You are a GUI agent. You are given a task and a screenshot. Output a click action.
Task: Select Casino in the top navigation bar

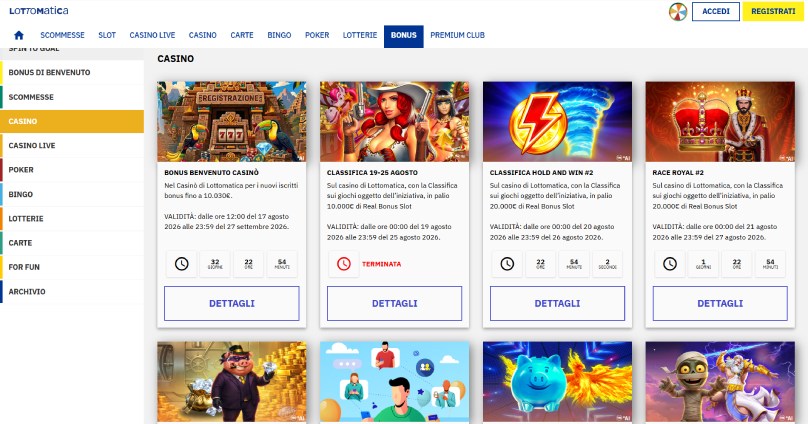[203, 35]
